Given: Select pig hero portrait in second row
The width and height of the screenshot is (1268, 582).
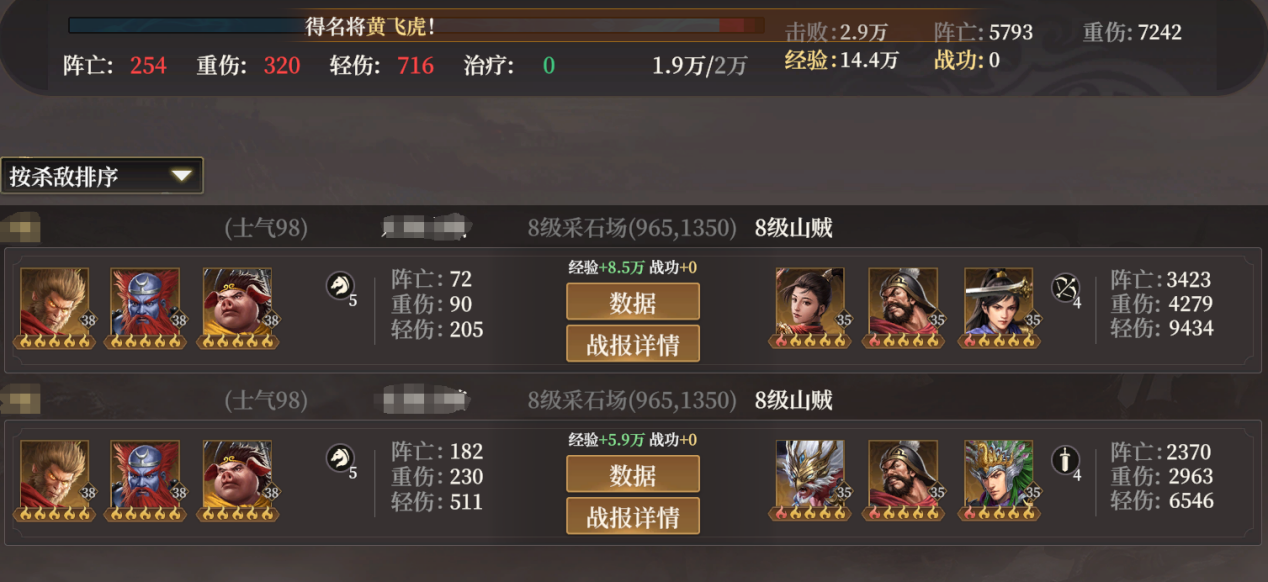Looking at the screenshot, I should [x=237, y=477].
